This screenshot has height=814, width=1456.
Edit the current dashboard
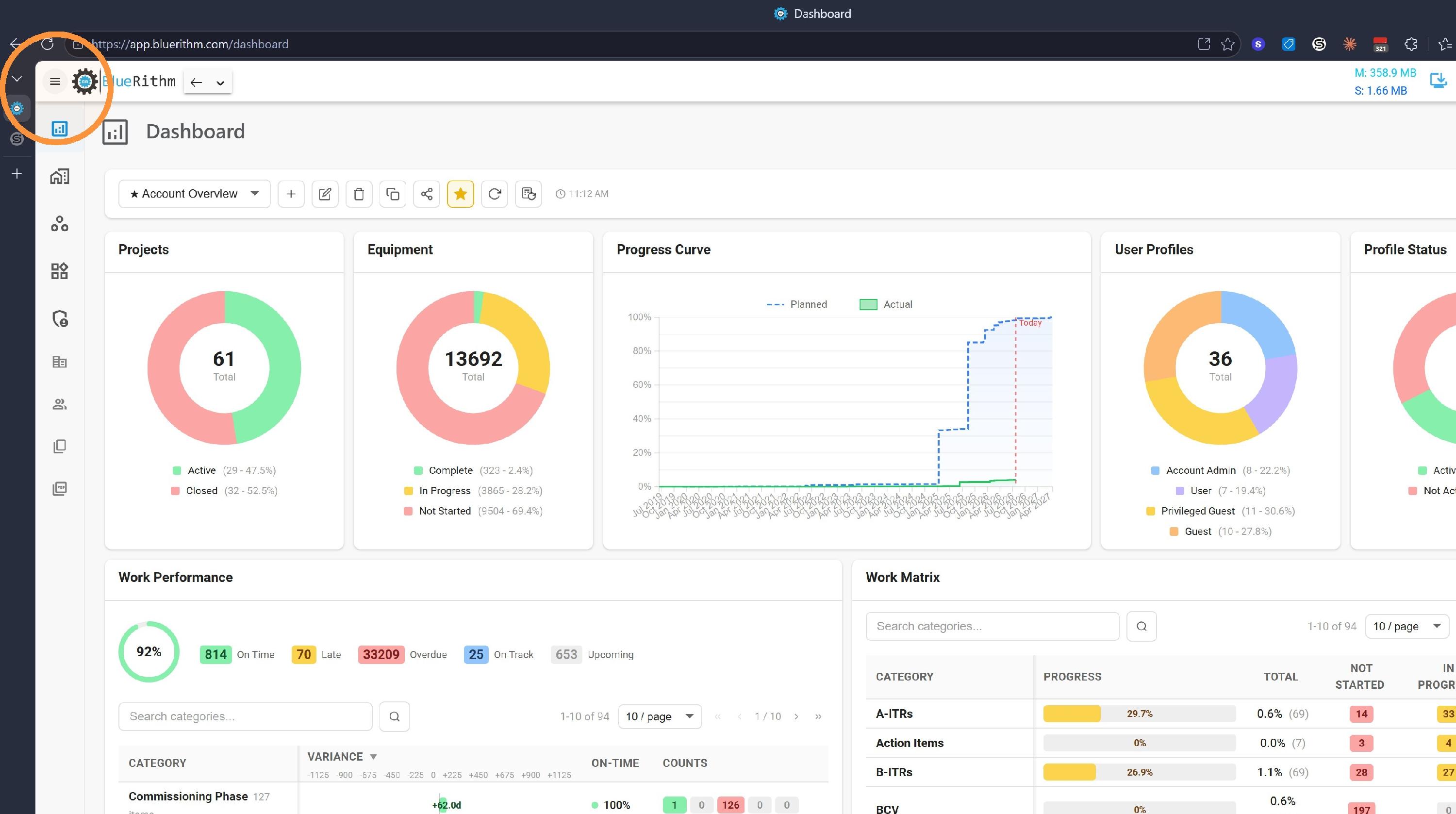pos(325,194)
